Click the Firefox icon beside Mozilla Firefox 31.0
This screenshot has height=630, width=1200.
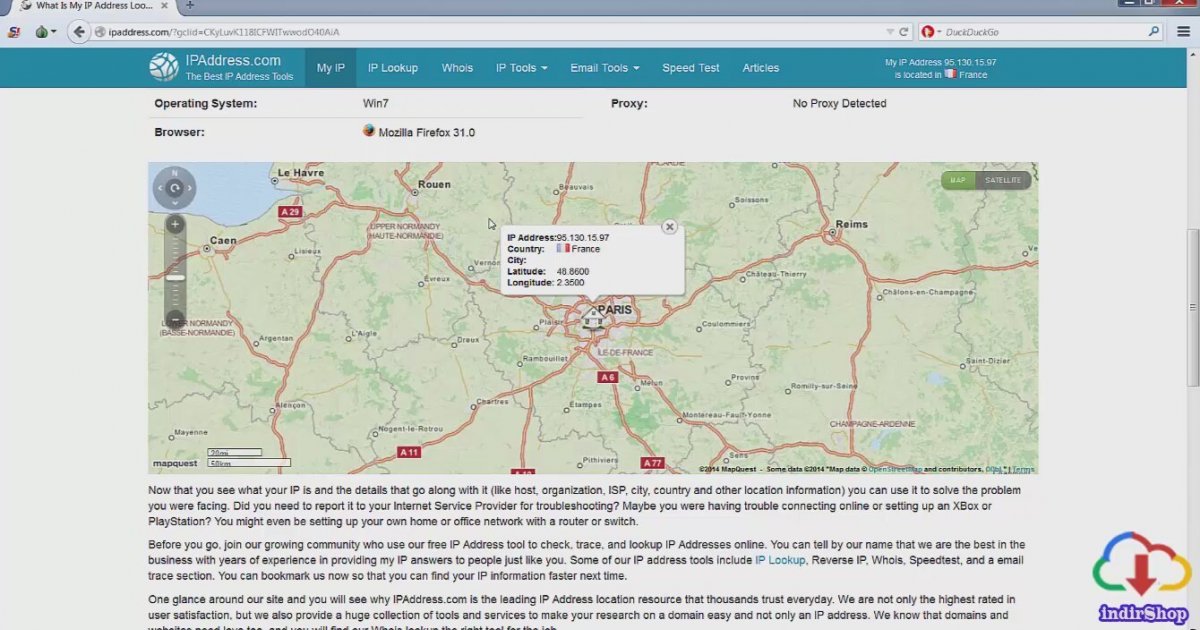point(369,131)
